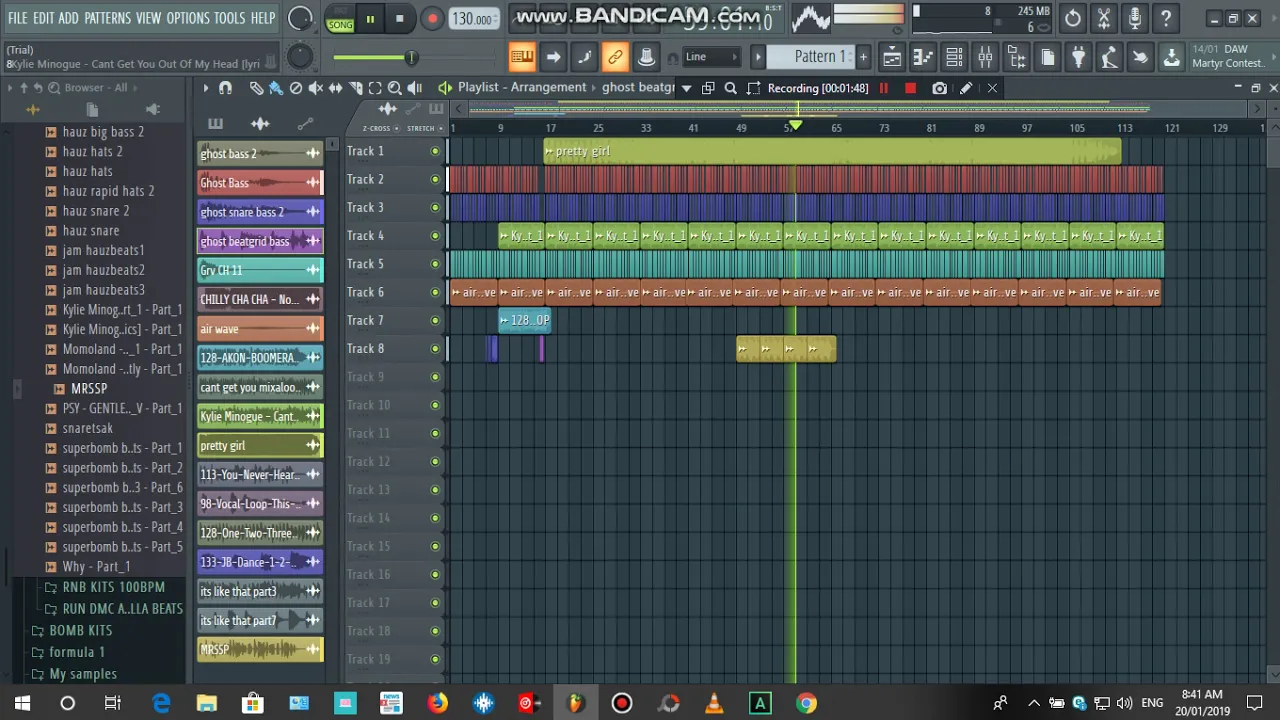
Task: Open the EDIT menu
Action: tap(43, 18)
